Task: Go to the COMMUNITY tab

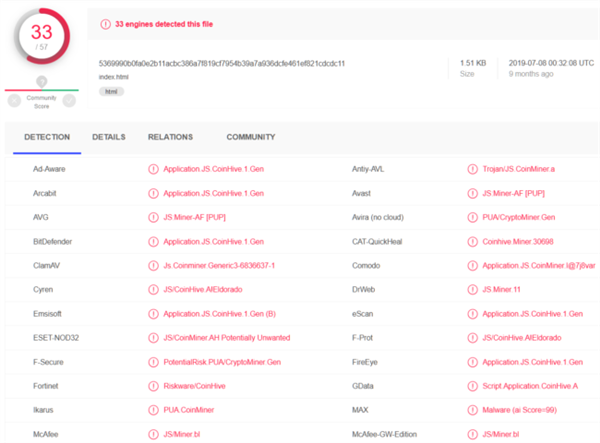Action: click(250, 137)
